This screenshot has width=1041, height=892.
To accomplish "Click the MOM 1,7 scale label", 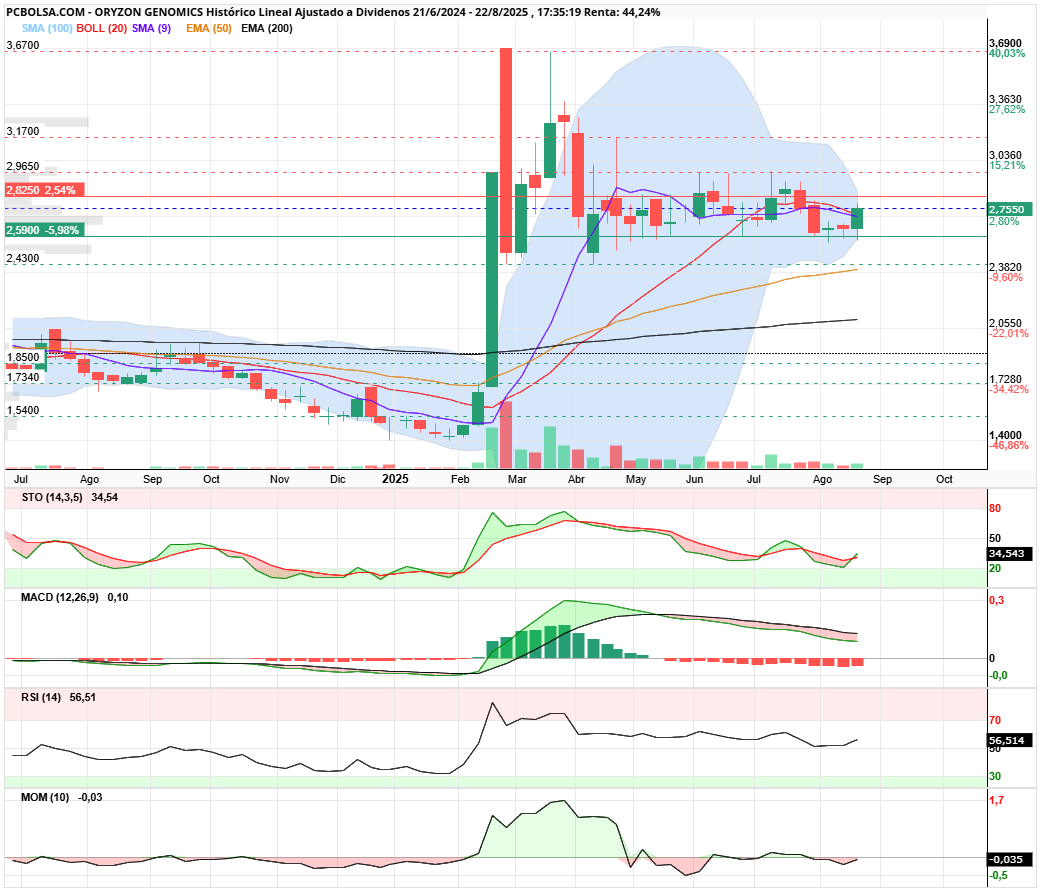I will (997, 800).
